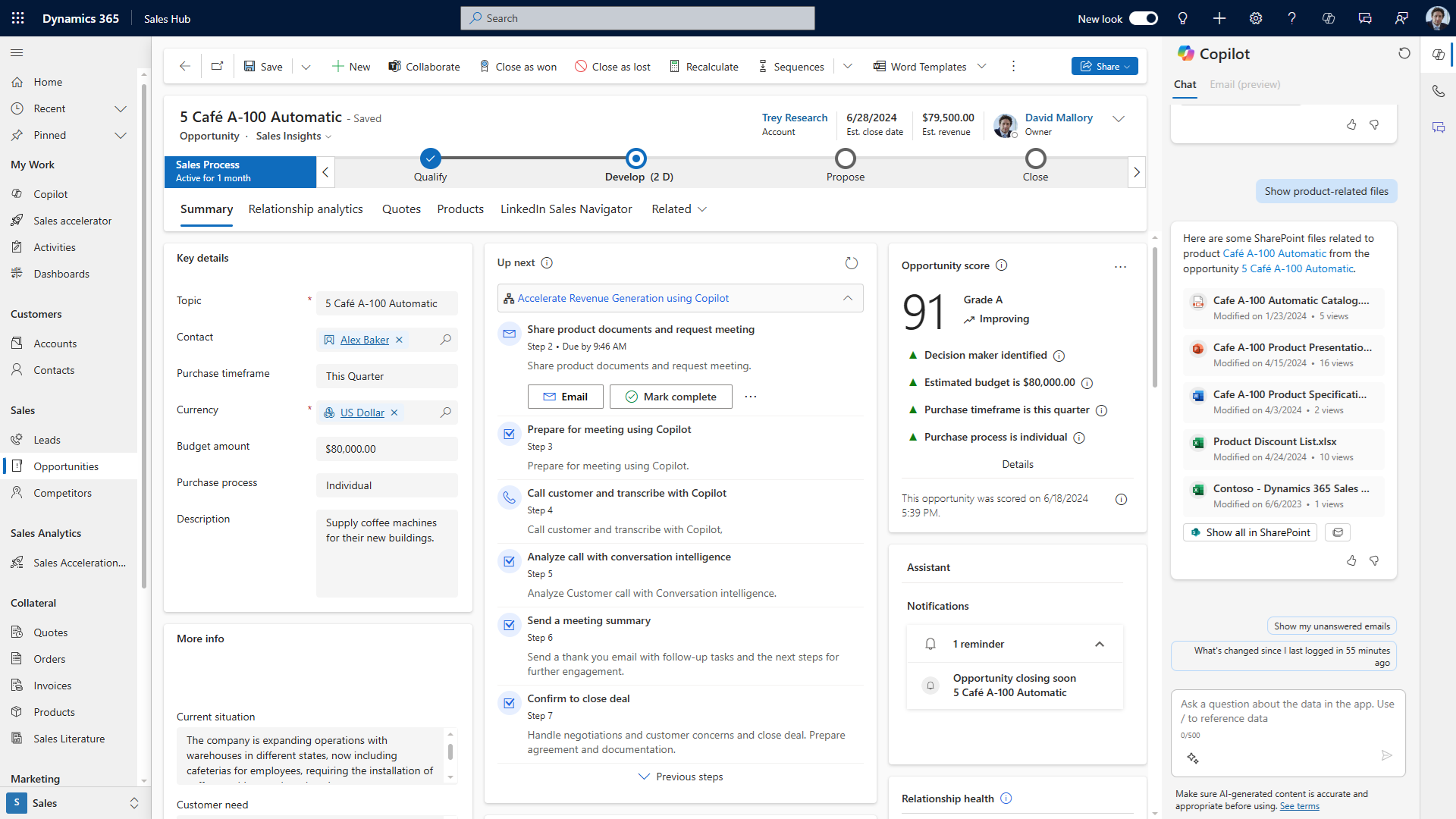Open the Email (preview) tab in Copilot
Viewport: 1456px width, 819px height.
[x=1244, y=84]
